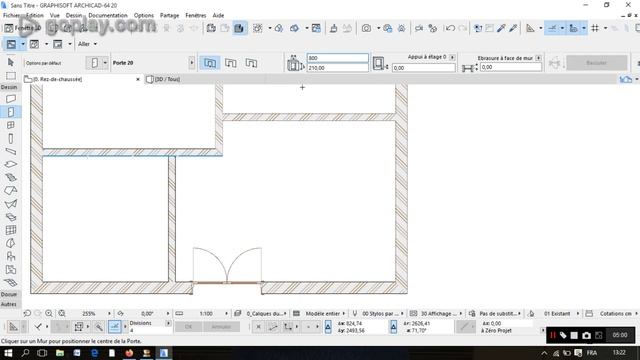Screen dimensions: 640x360
Task: Select the Door tool in toolbox
Action: (x=11, y=112)
